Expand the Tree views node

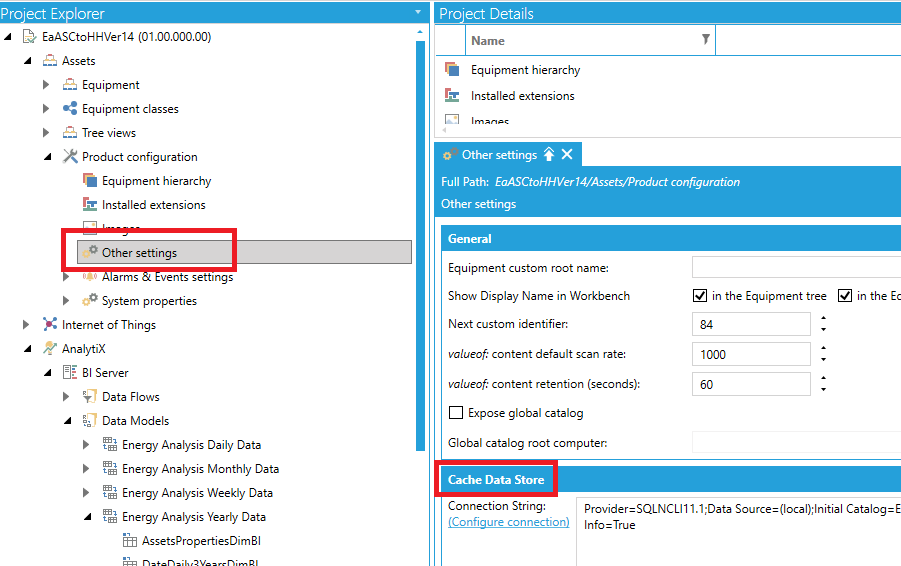(46, 133)
